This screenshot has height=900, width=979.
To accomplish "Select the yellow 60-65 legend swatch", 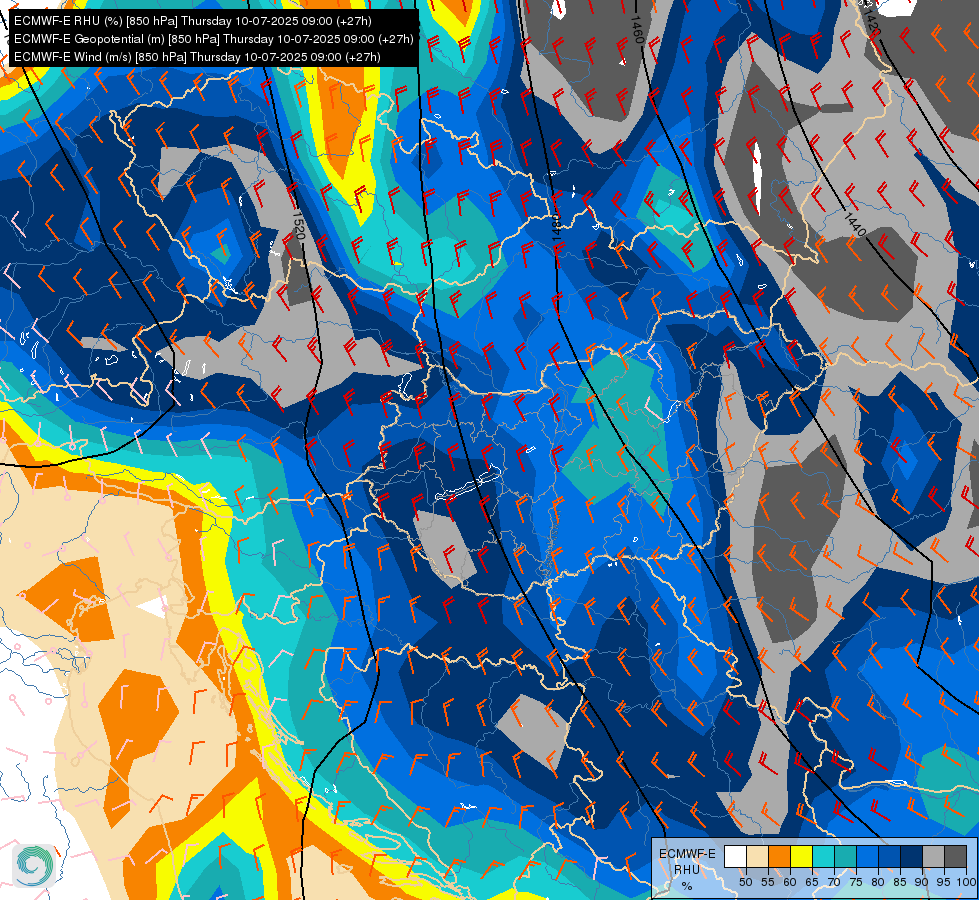I will [x=801, y=856].
